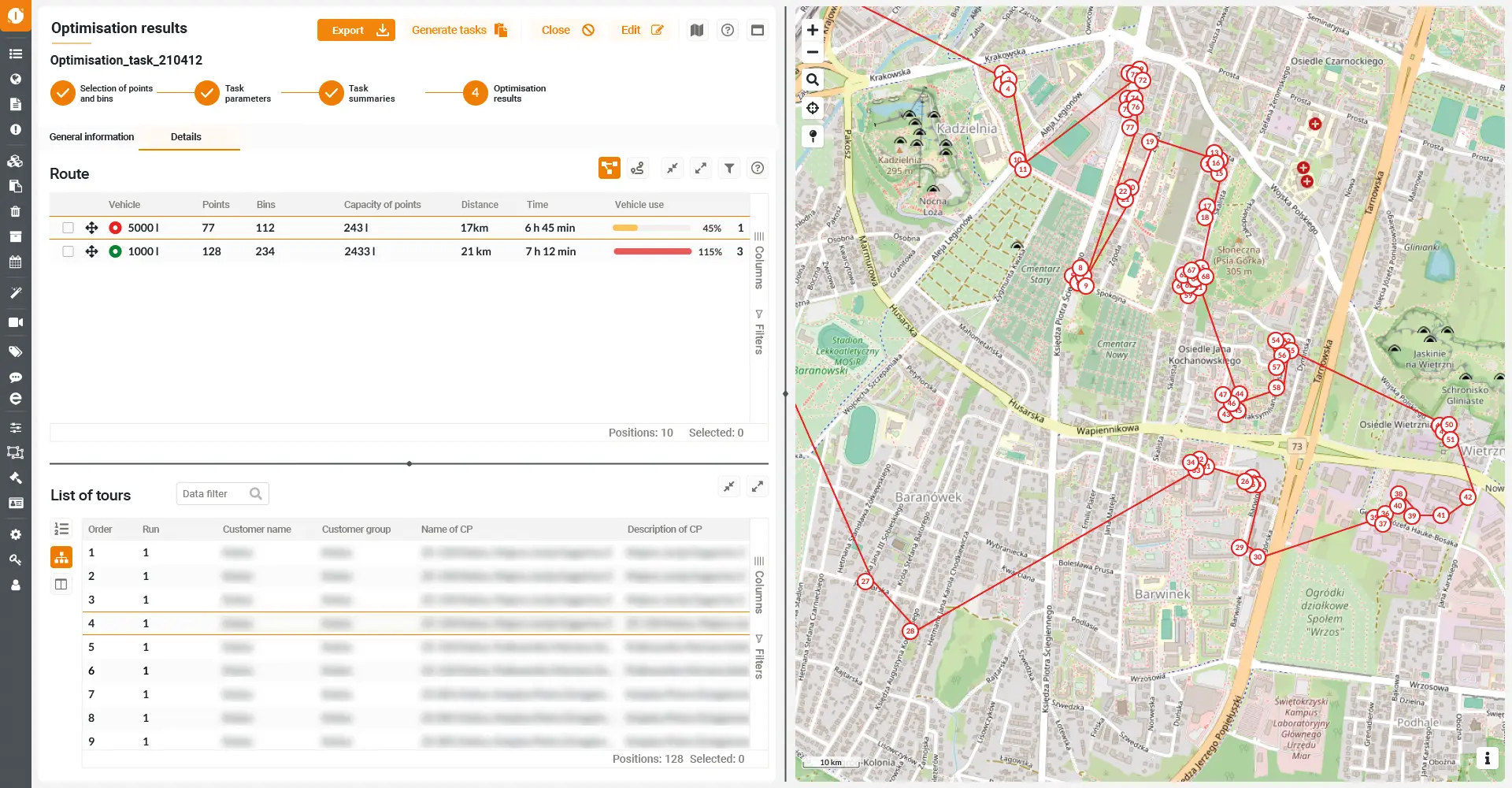Click the map view icon in header
Screen dimensions: 1512x788
tap(697, 30)
